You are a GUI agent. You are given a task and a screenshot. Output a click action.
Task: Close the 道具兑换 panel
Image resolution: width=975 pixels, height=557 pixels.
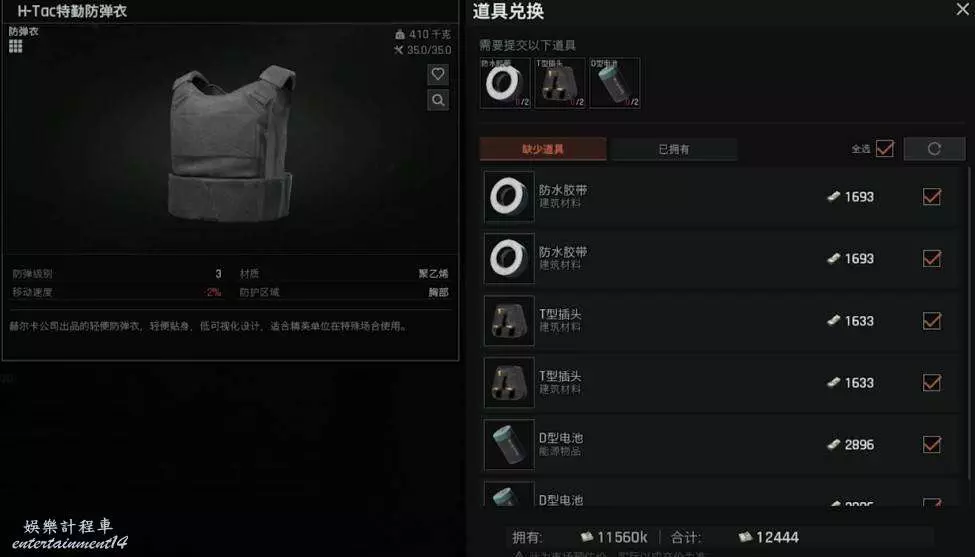(963, 9)
